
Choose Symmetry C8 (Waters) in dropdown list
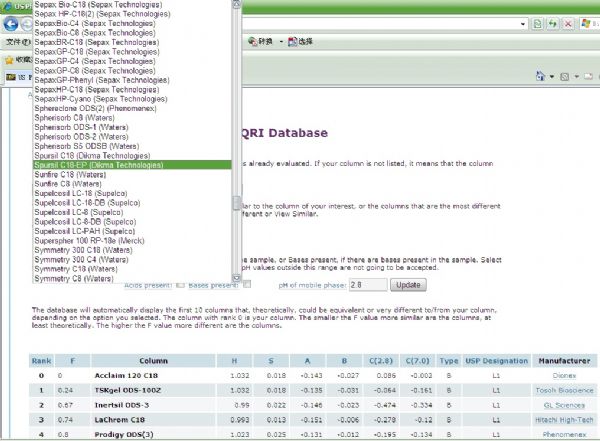[70, 278]
